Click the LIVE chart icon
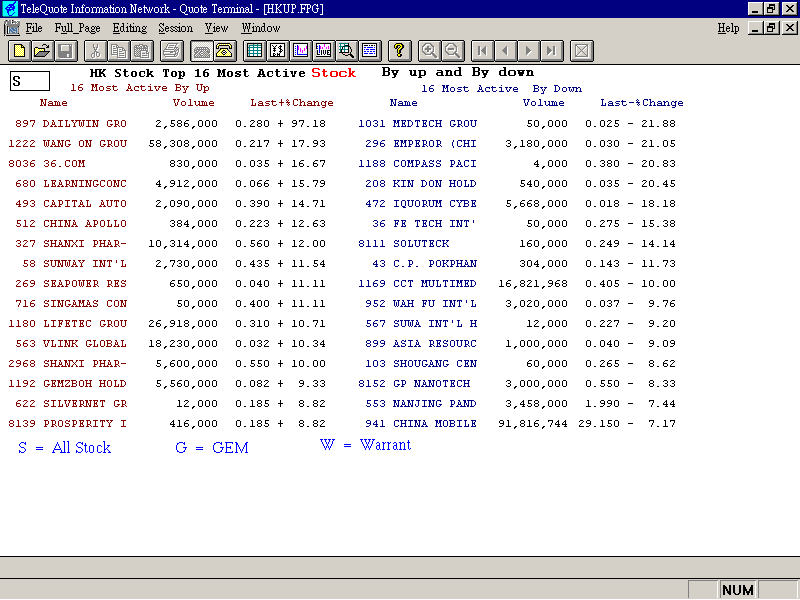 tap(323, 51)
